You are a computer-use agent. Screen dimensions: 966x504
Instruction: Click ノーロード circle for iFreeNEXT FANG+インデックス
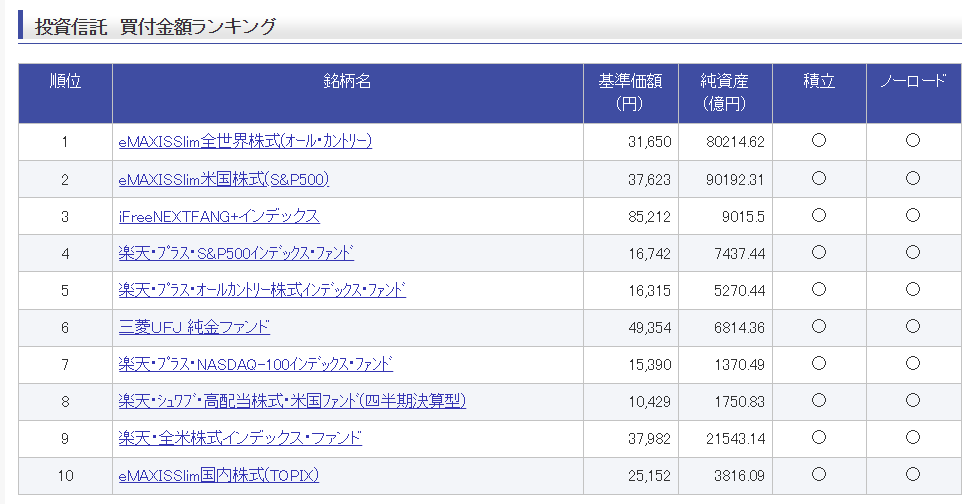[912, 215]
